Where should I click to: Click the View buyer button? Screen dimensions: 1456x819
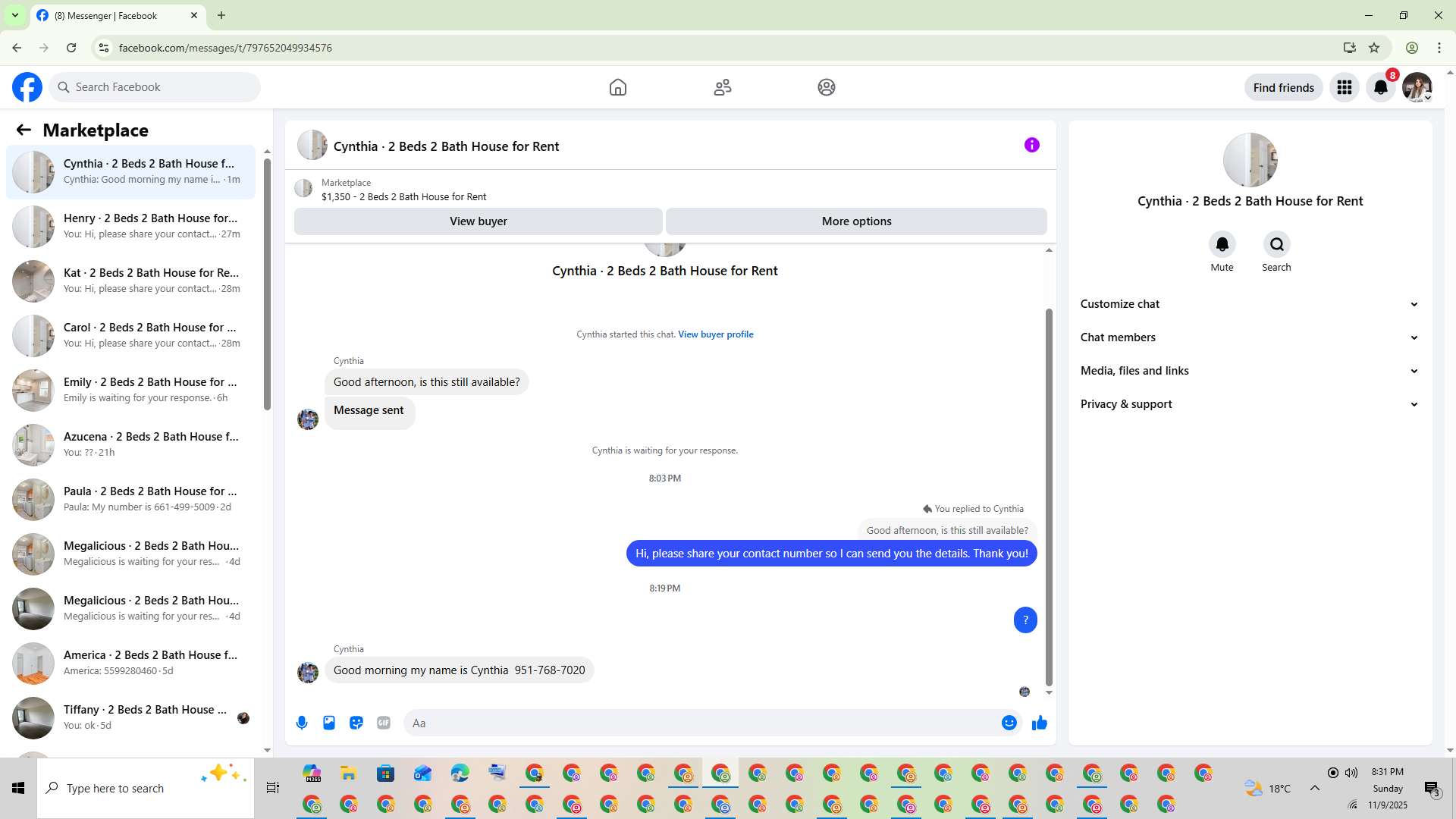coord(479,221)
